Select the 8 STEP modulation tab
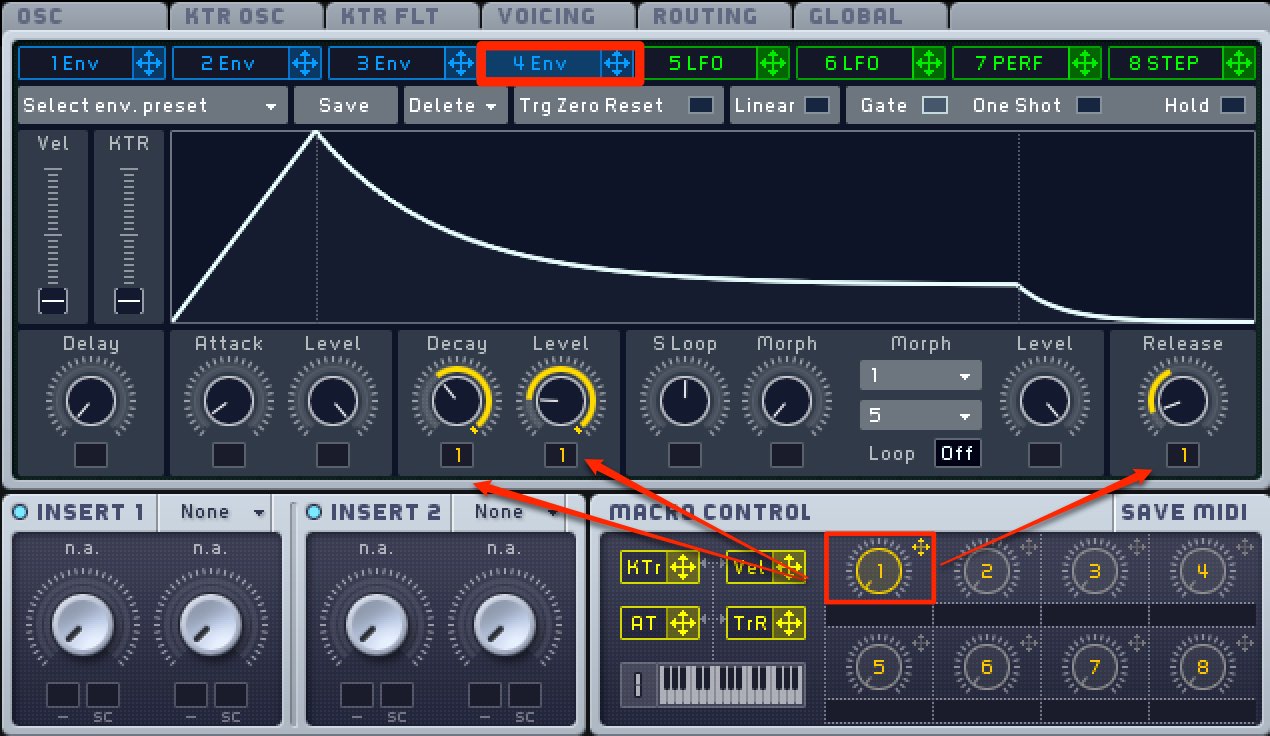1270x736 pixels. [x=1167, y=64]
